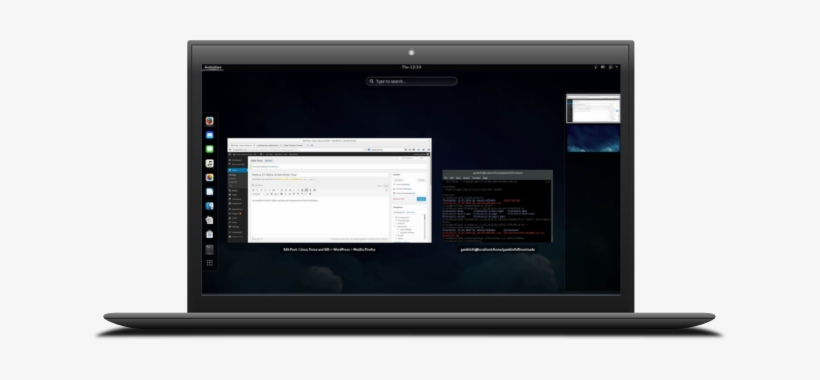Open the colorful photo manager dock icon
Viewport: 820px width, 380px height.
click(209, 178)
